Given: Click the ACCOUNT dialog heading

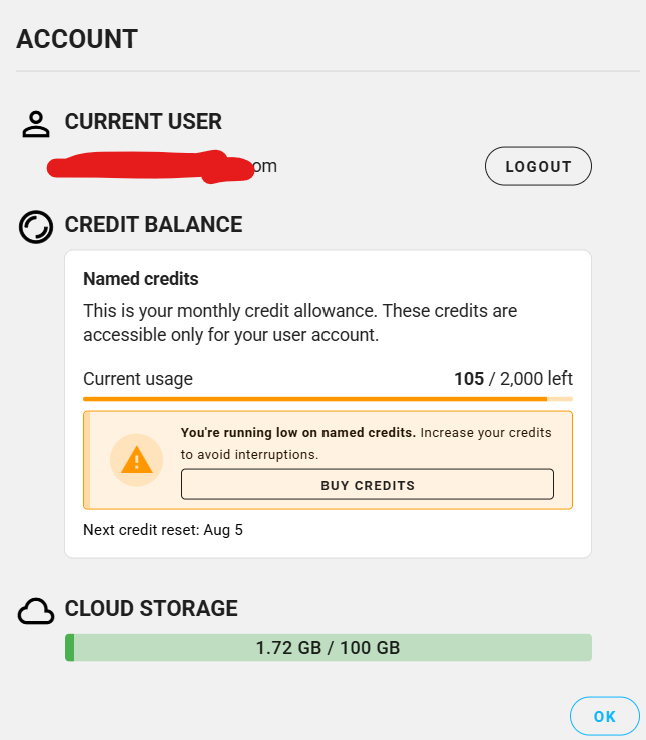Looking at the screenshot, I should (77, 39).
